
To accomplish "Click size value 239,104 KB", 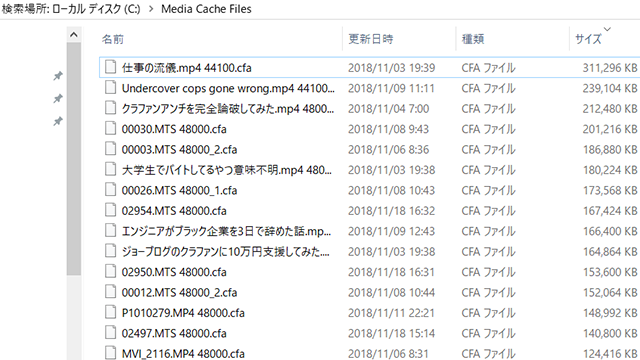I will pyautogui.click(x=610, y=88).
